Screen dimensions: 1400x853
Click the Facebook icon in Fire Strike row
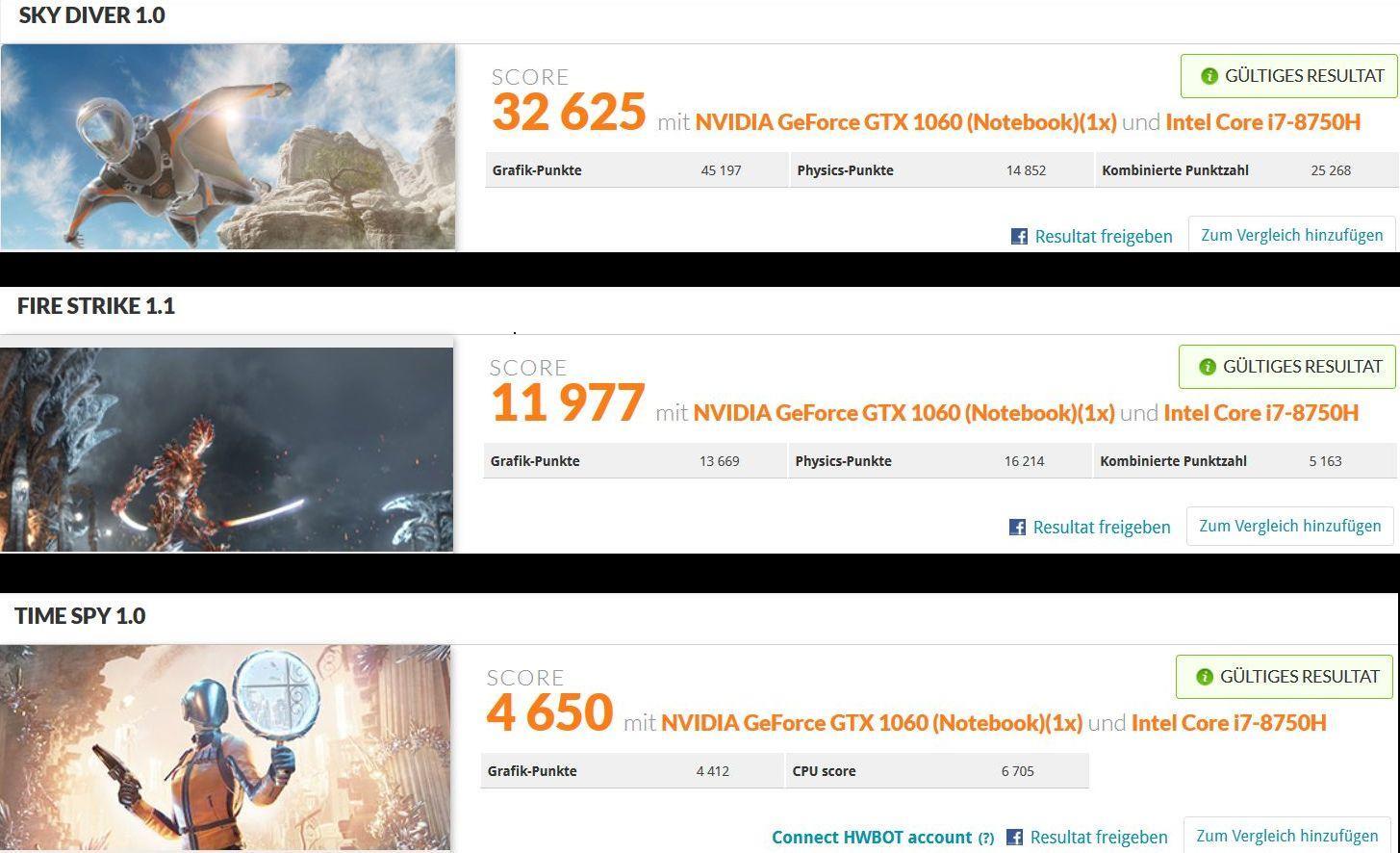(x=1017, y=527)
